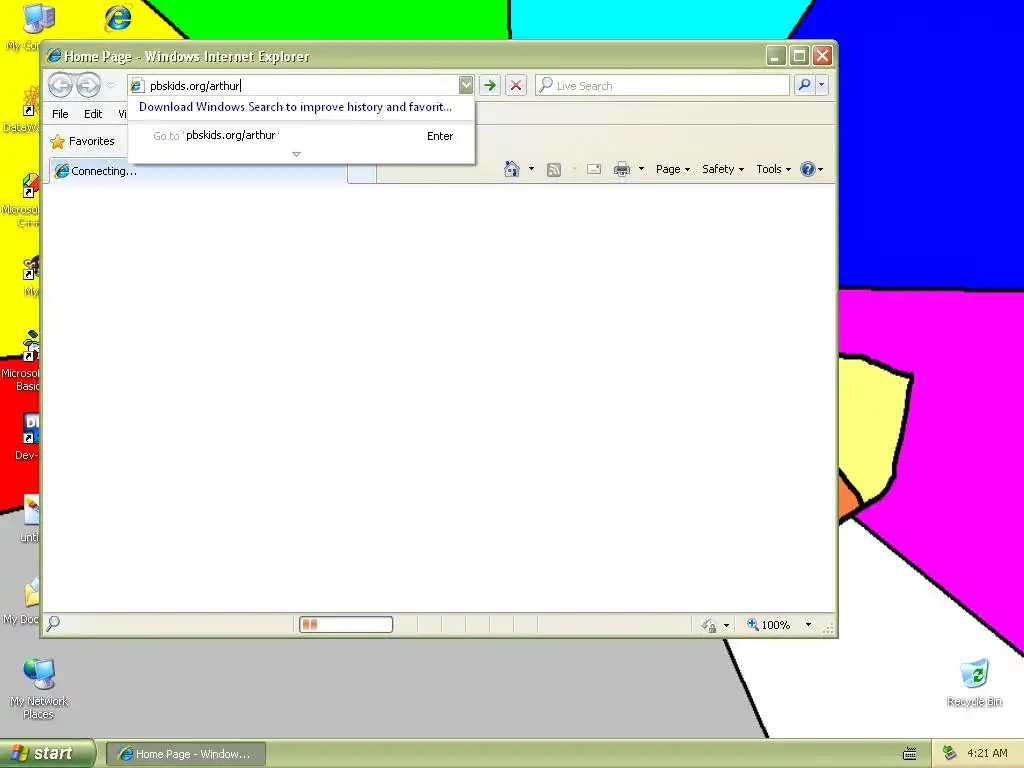1024x768 pixels.
Task: Click the Home page icon
Action: (x=511, y=169)
